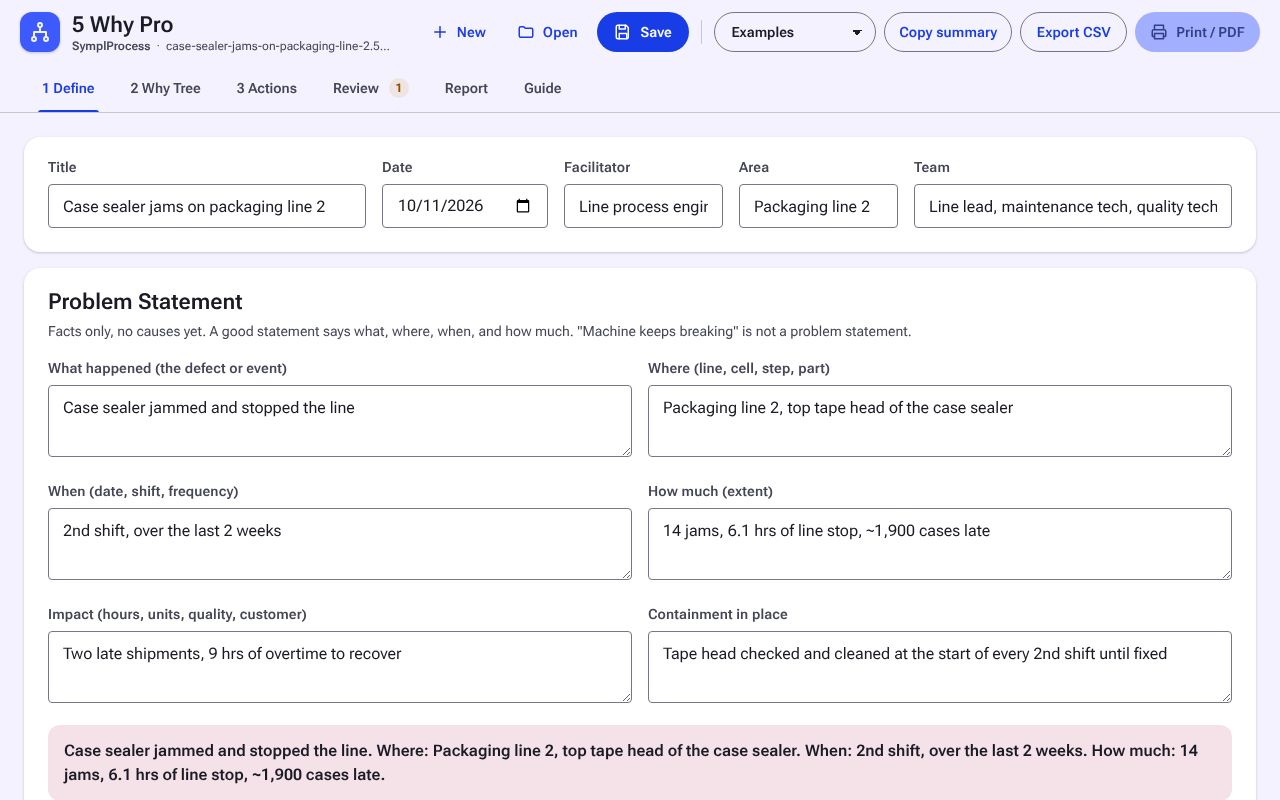The image size is (1280, 800).
Task: Click Copy summary button
Action: (x=948, y=32)
